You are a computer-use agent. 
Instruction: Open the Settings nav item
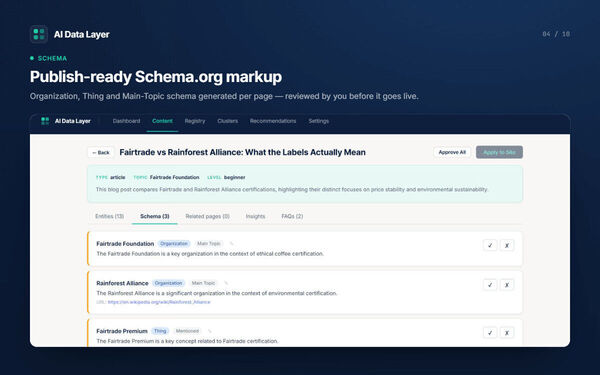(x=319, y=121)
